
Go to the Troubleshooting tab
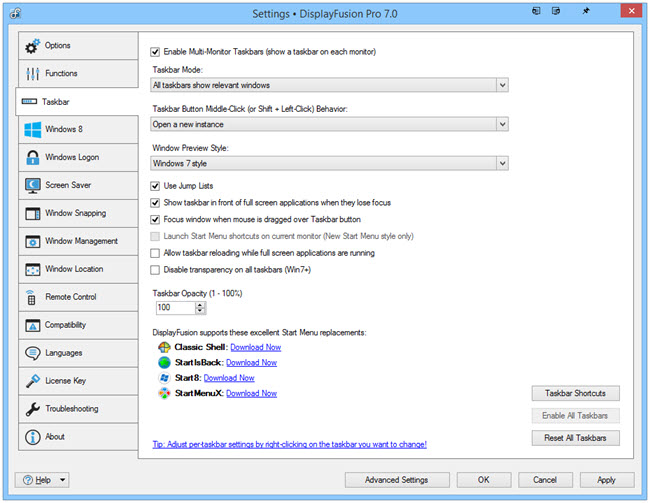point(78,409)
